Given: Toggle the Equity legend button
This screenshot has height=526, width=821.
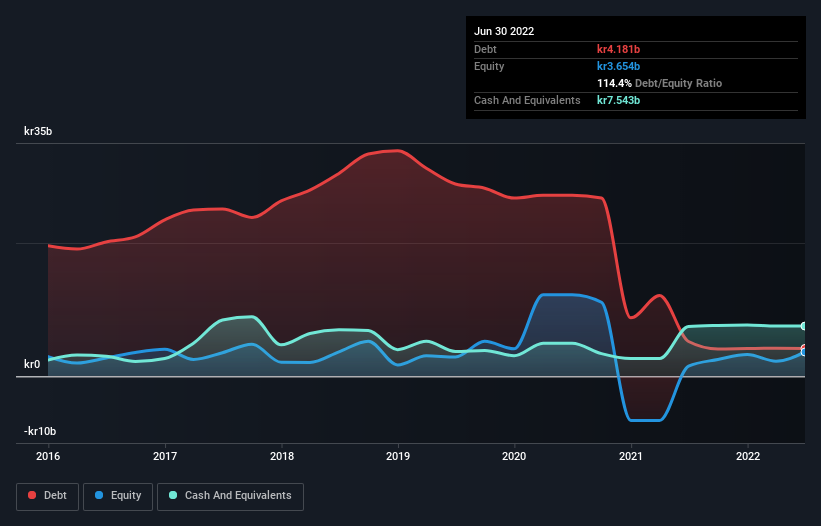Looking at the screenshot, I should (118, 496).
